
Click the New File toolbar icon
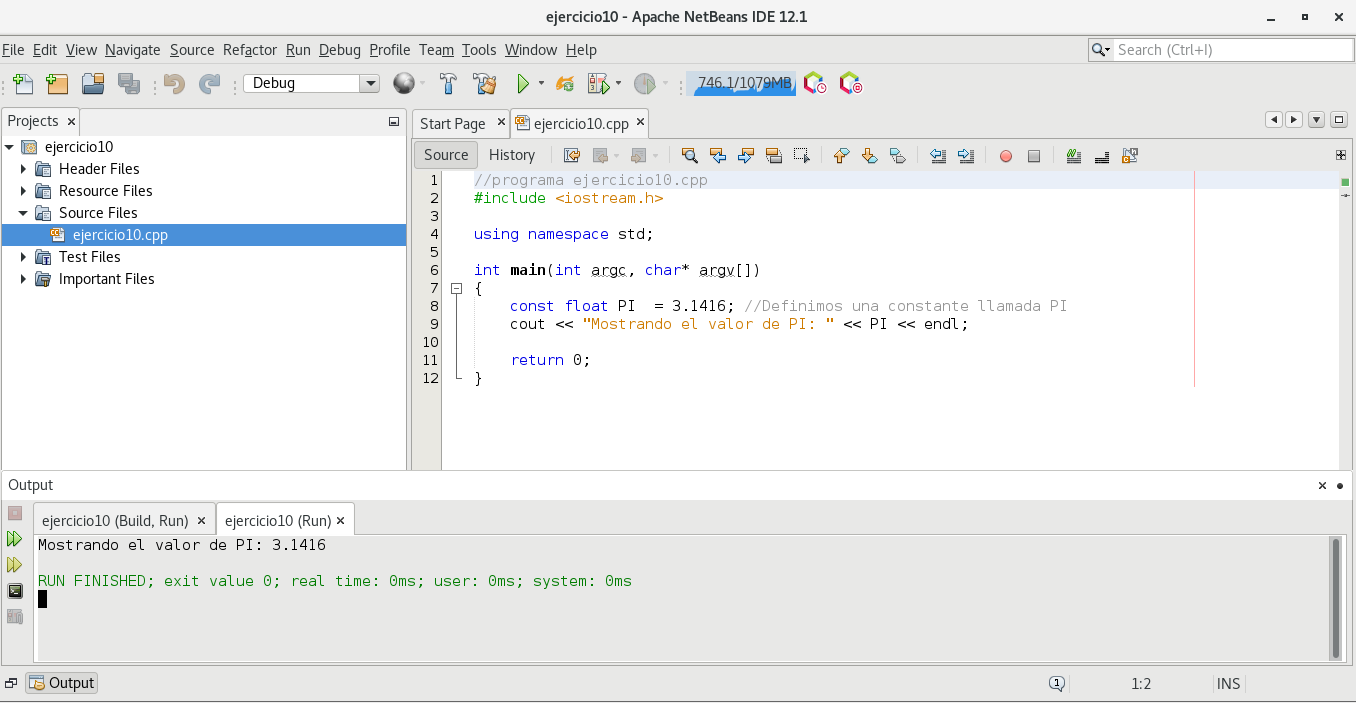[x=23, y=84]
